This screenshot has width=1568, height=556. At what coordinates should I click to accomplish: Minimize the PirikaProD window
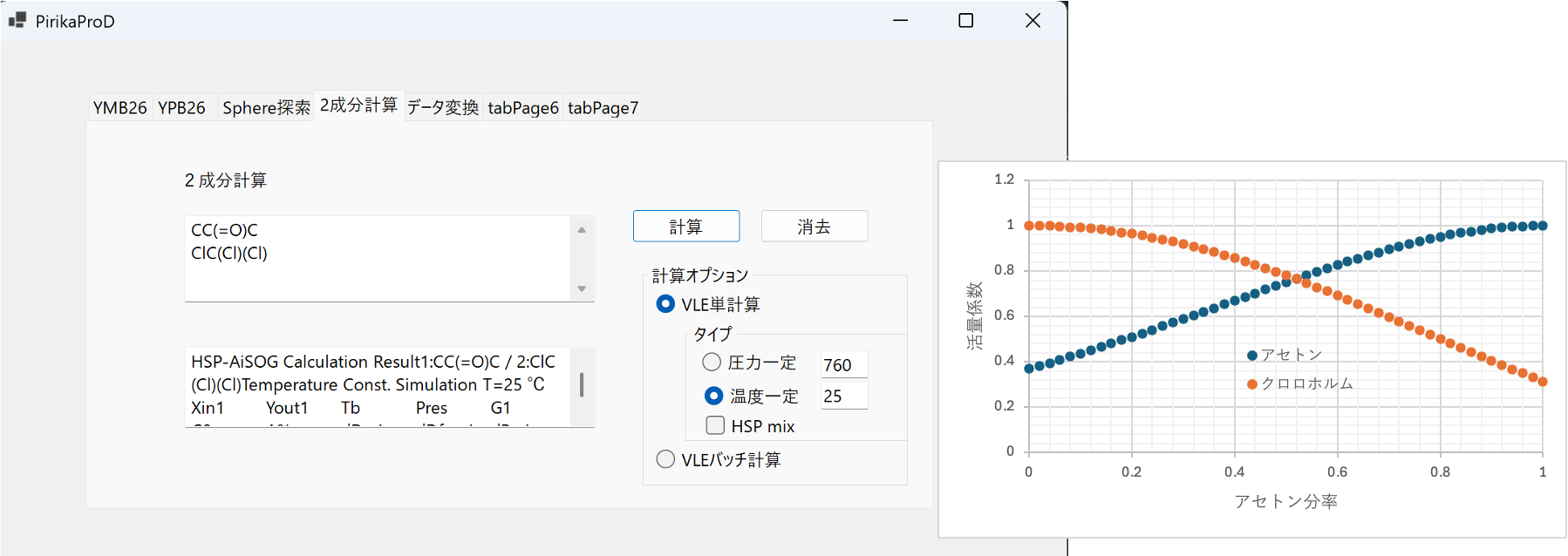click(900, 20)
